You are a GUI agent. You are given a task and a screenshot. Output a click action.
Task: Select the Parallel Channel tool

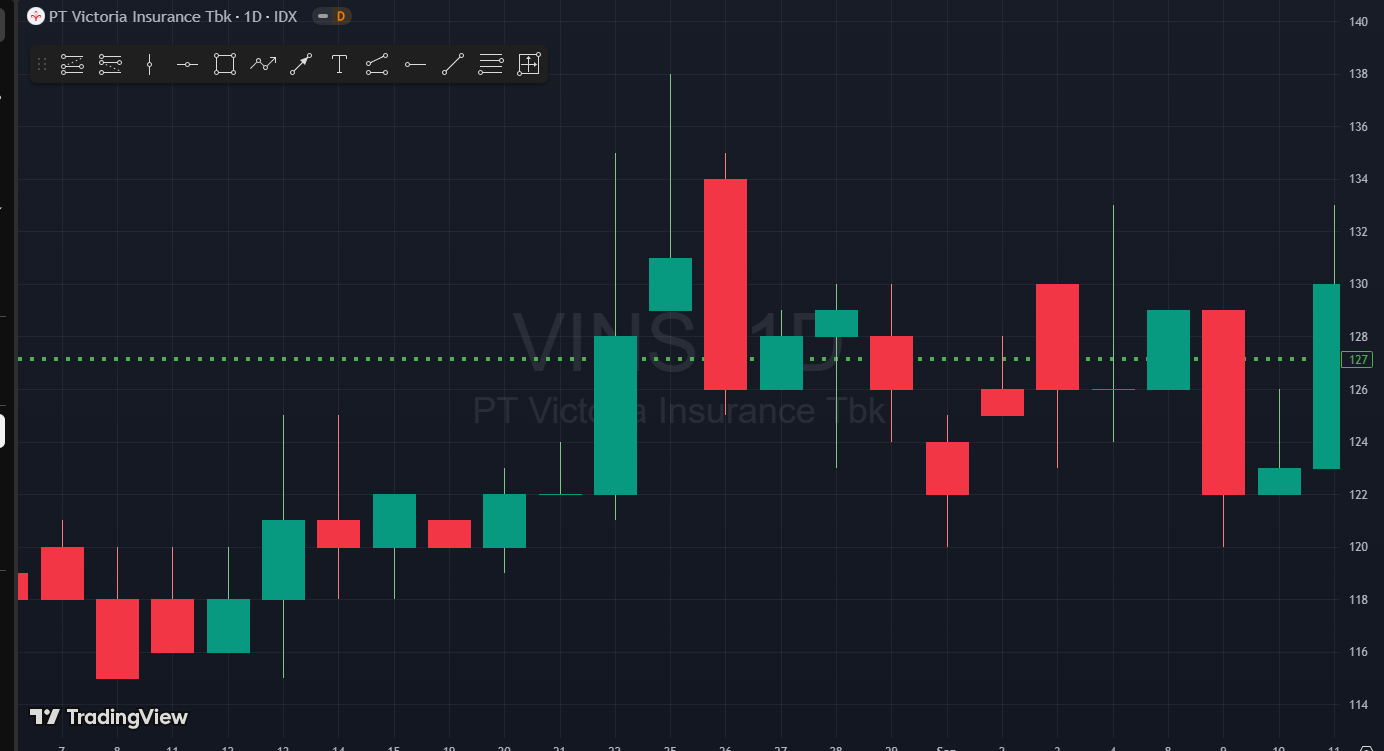377,65
